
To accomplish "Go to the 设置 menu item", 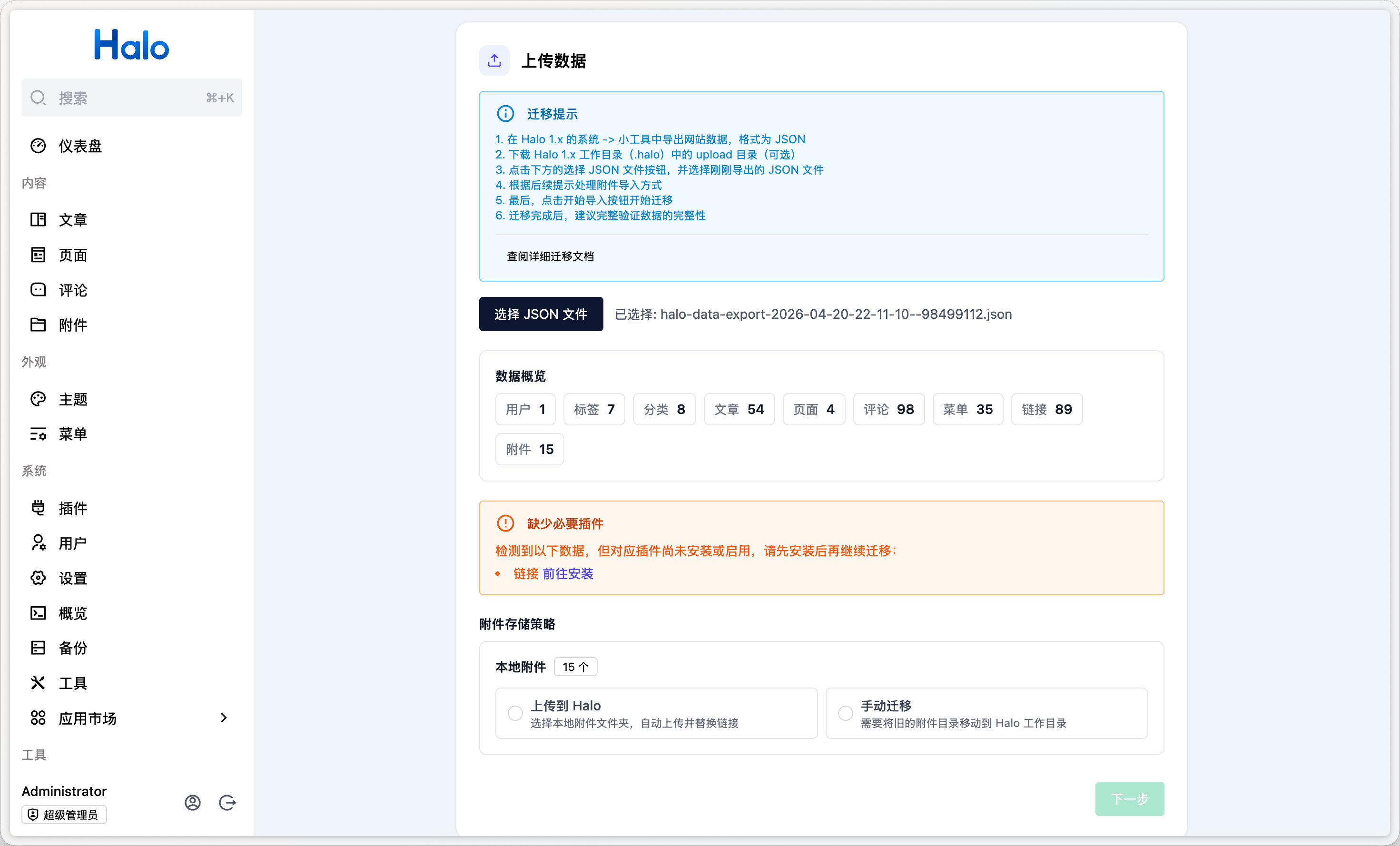I will tap(73, 579).
